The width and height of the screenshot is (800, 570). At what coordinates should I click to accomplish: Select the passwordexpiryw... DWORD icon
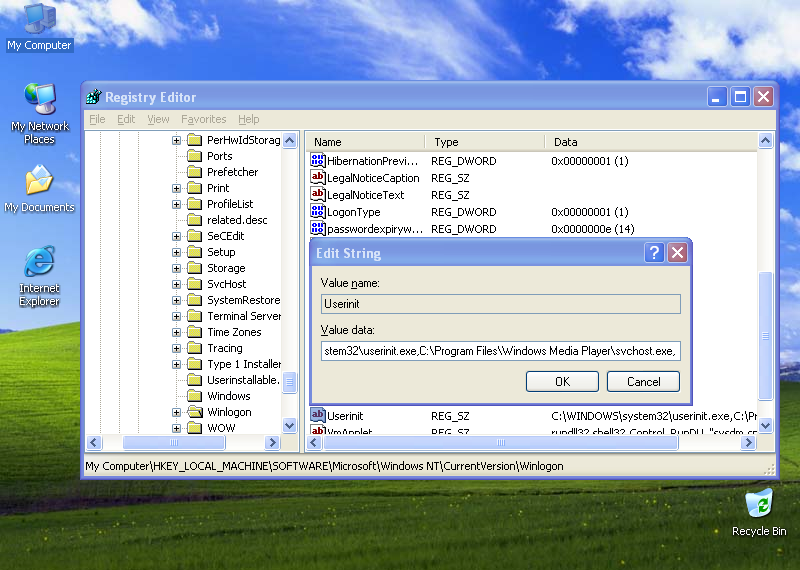coord(317,228)
